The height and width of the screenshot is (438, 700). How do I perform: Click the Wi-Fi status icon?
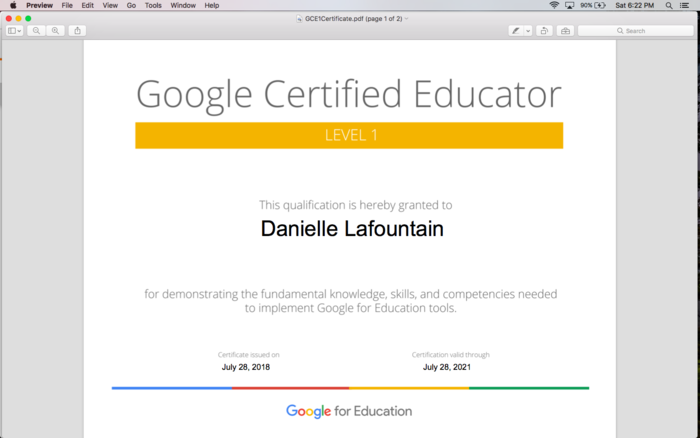[555, 5]
